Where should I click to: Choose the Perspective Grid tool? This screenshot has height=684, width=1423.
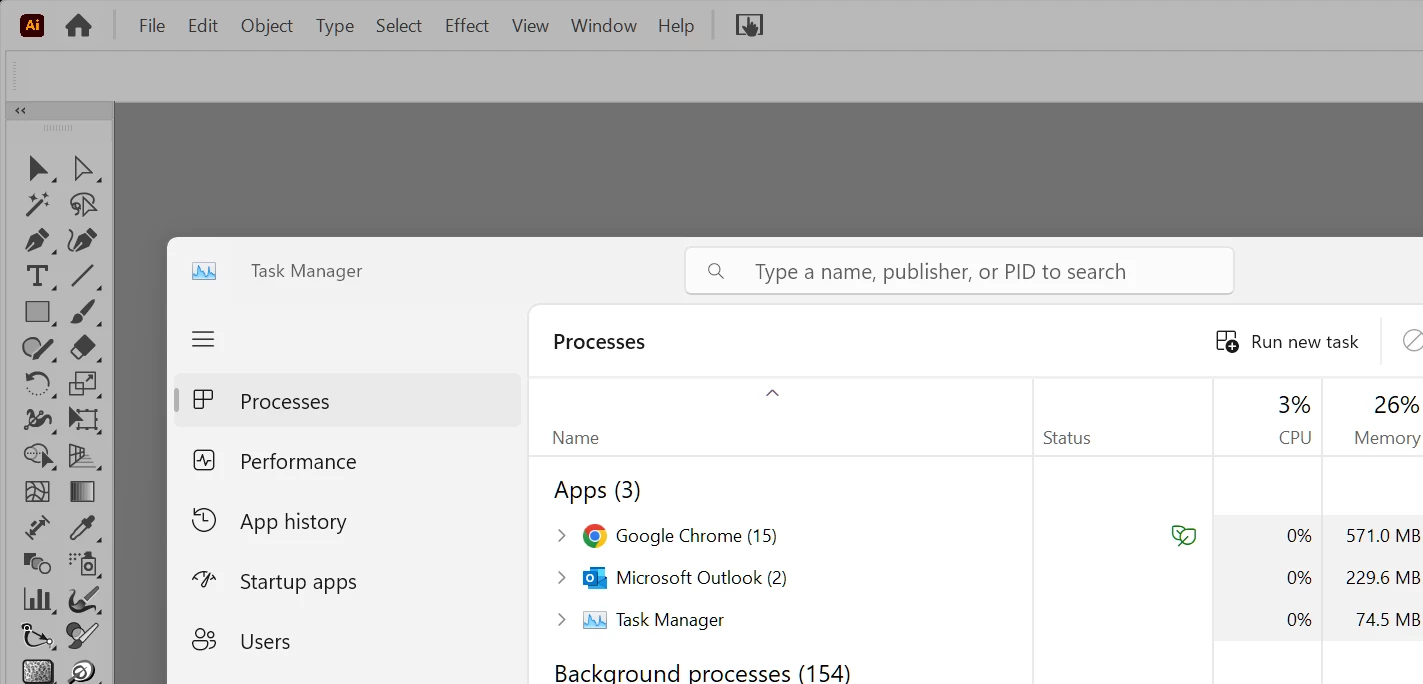pos(82,455)
